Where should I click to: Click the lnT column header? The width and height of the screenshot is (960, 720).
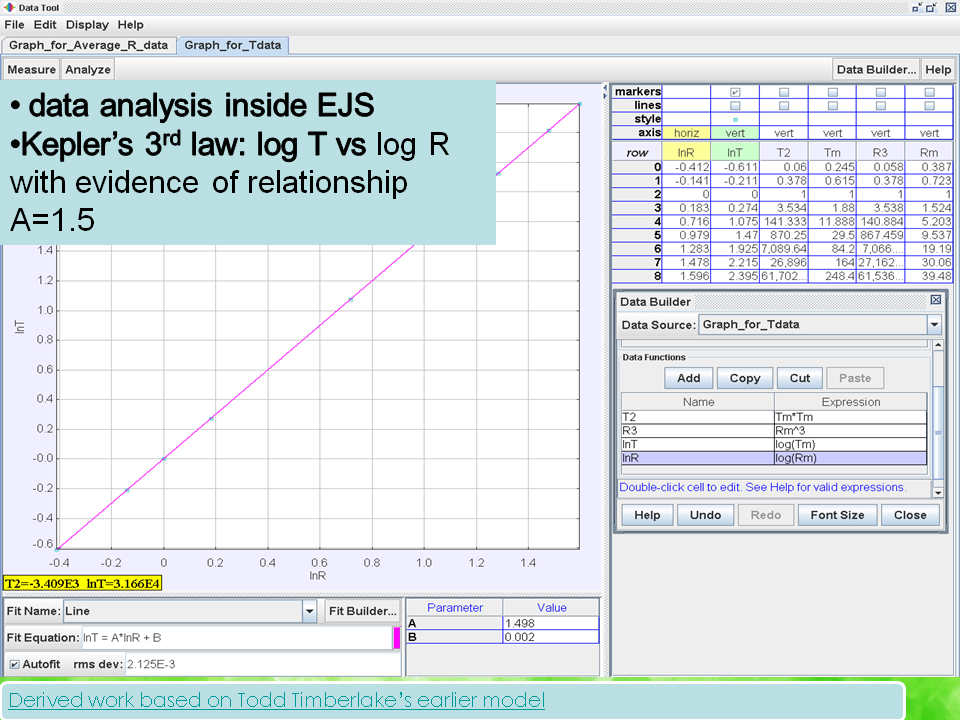point(735,152)
